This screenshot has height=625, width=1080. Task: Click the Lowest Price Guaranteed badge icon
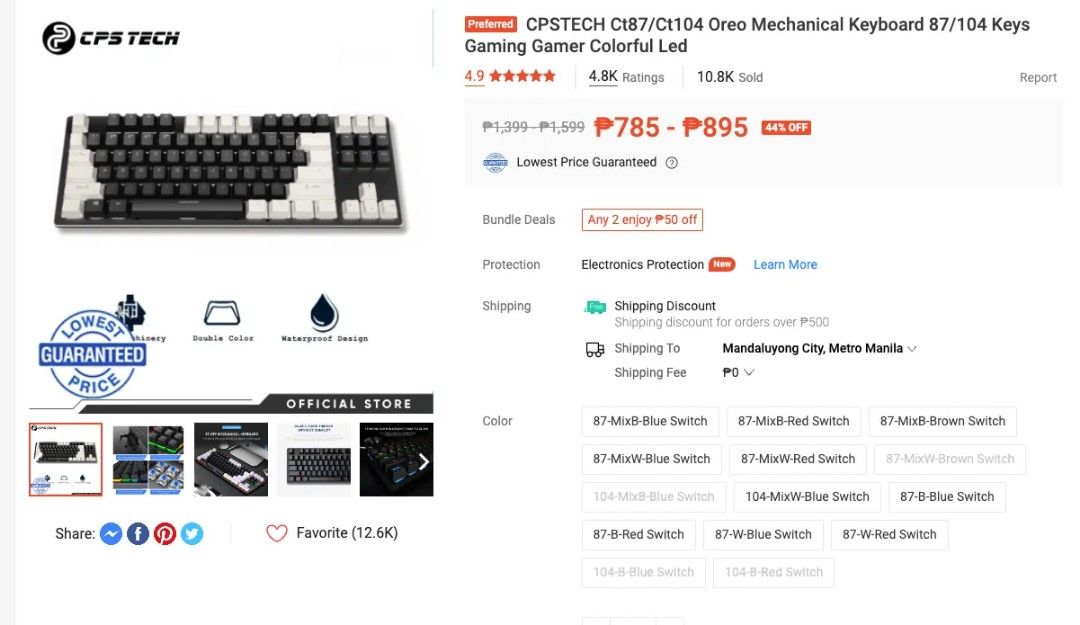494,161
